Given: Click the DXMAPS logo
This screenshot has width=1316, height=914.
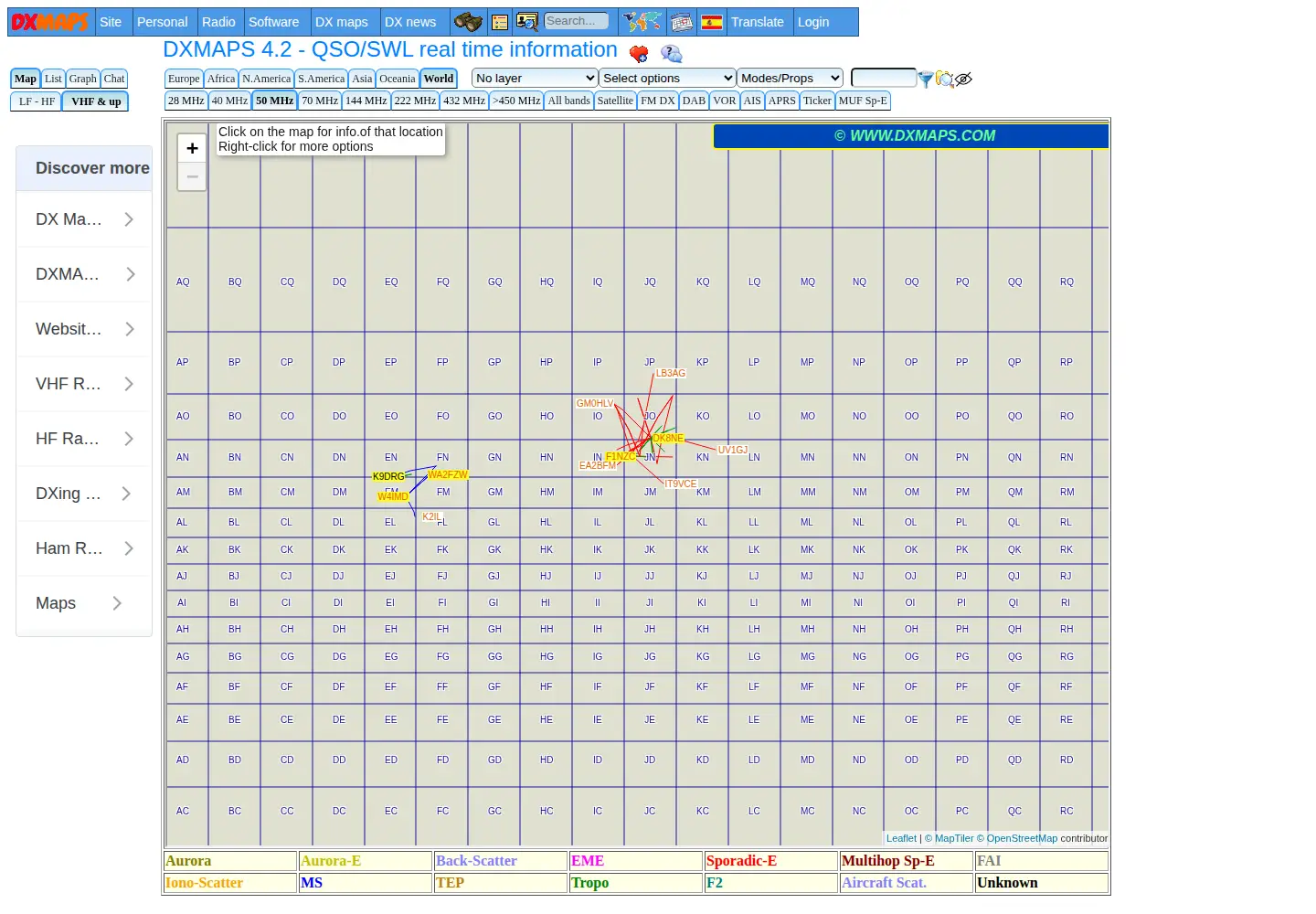Looking at the screenshot, I should (50, 22).
